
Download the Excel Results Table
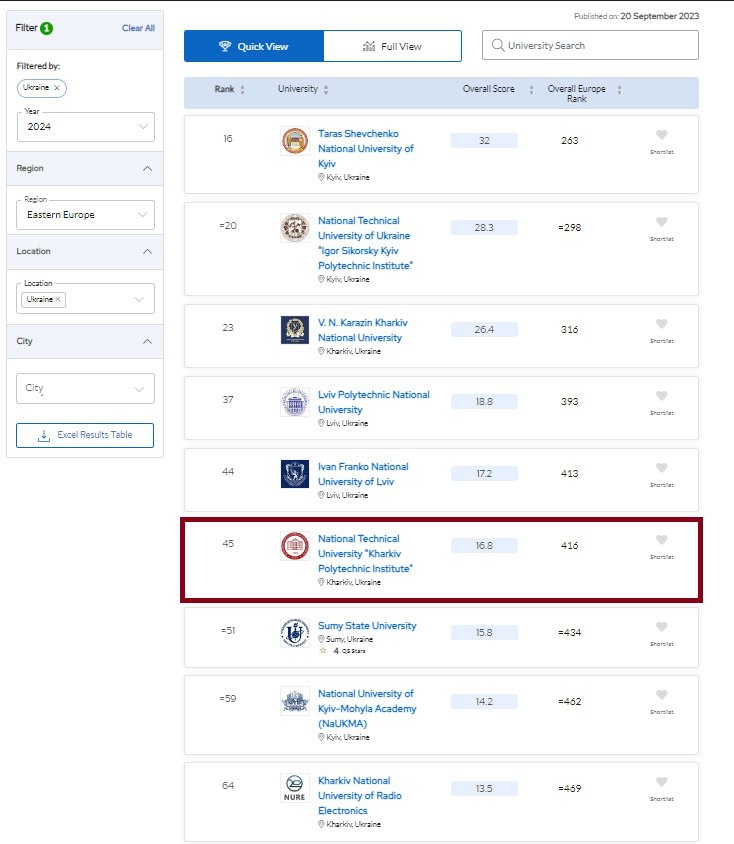85,435
